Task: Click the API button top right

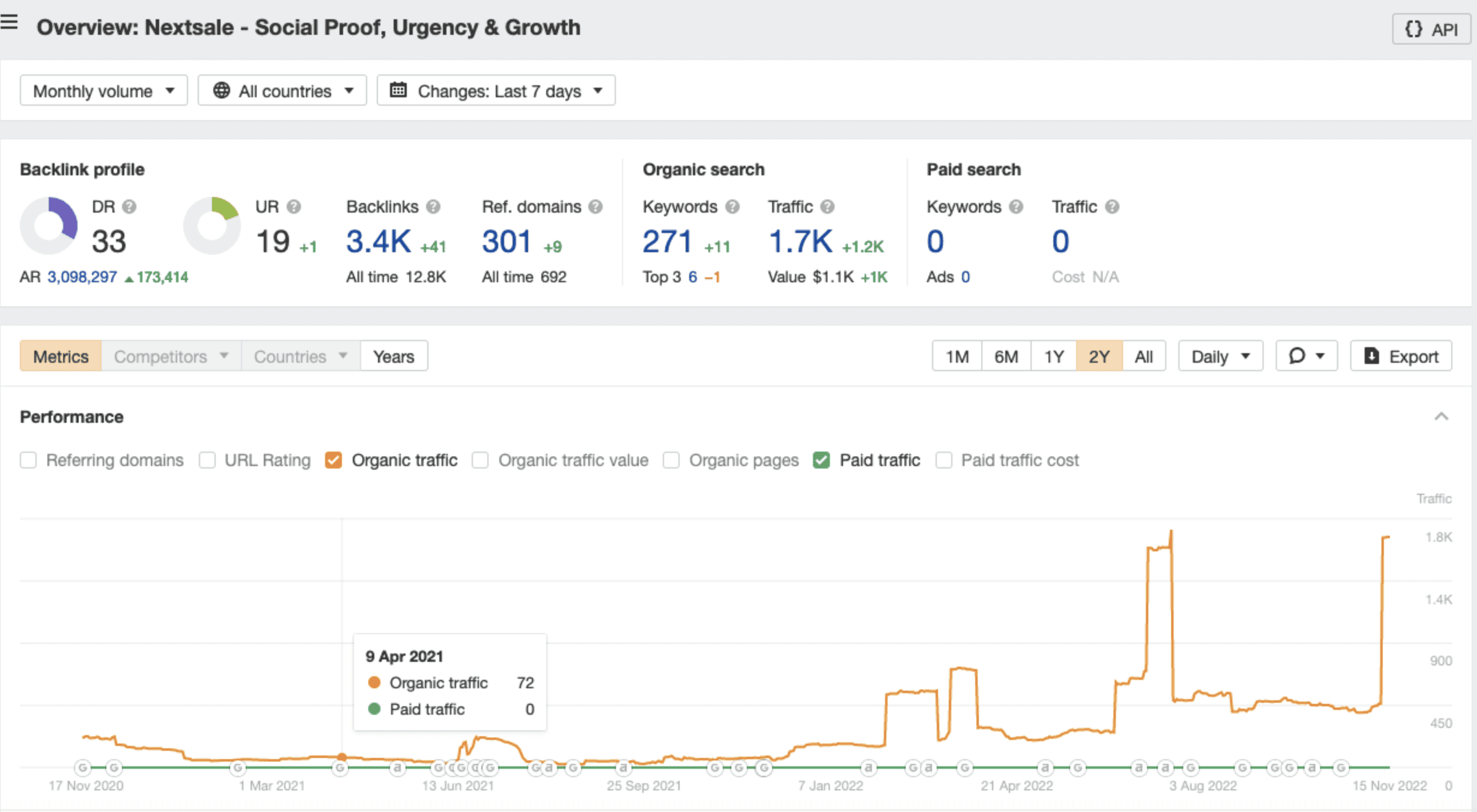Action: click(1431, 29)
